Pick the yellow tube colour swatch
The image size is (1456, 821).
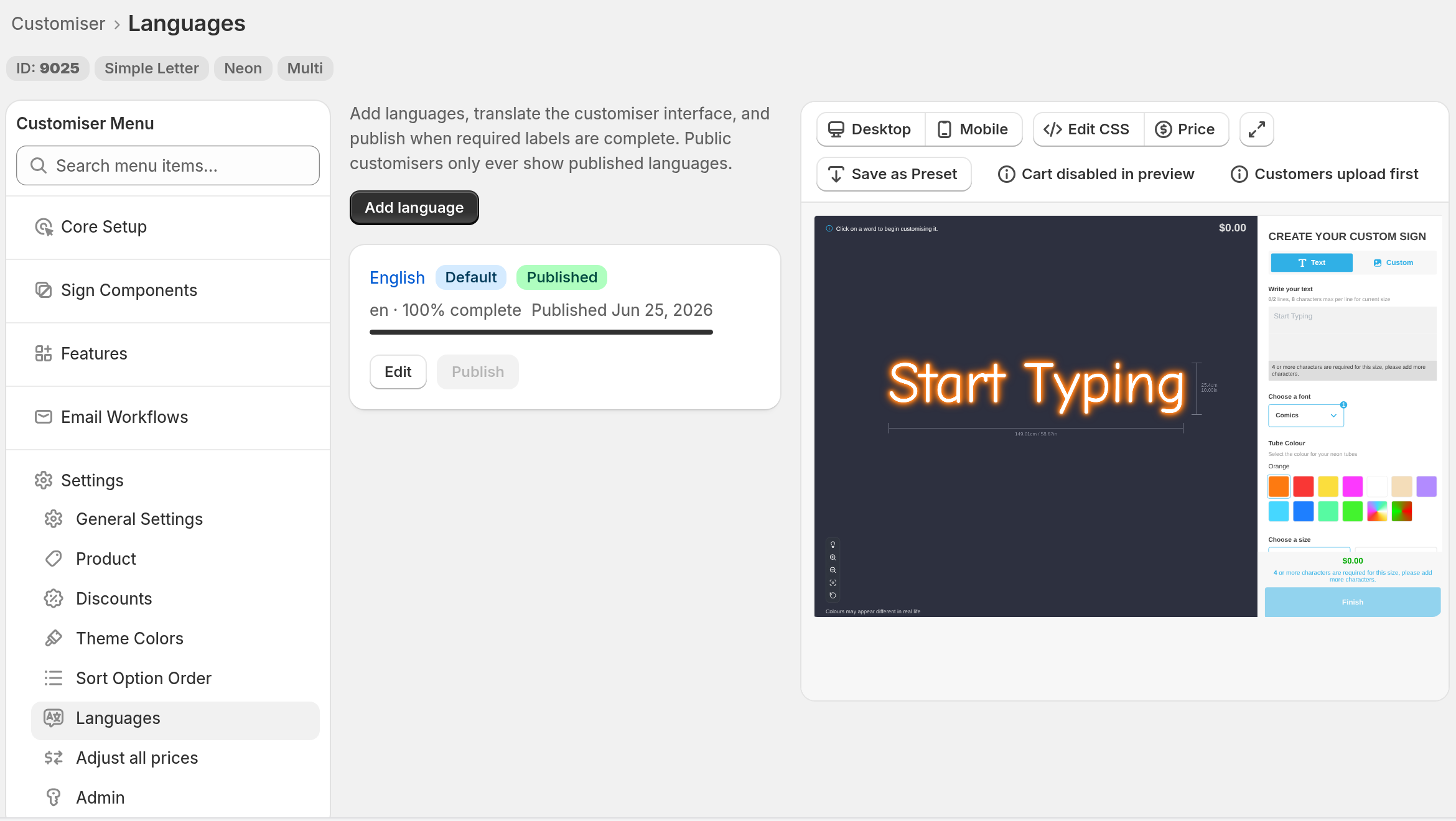click(1328, 486)
